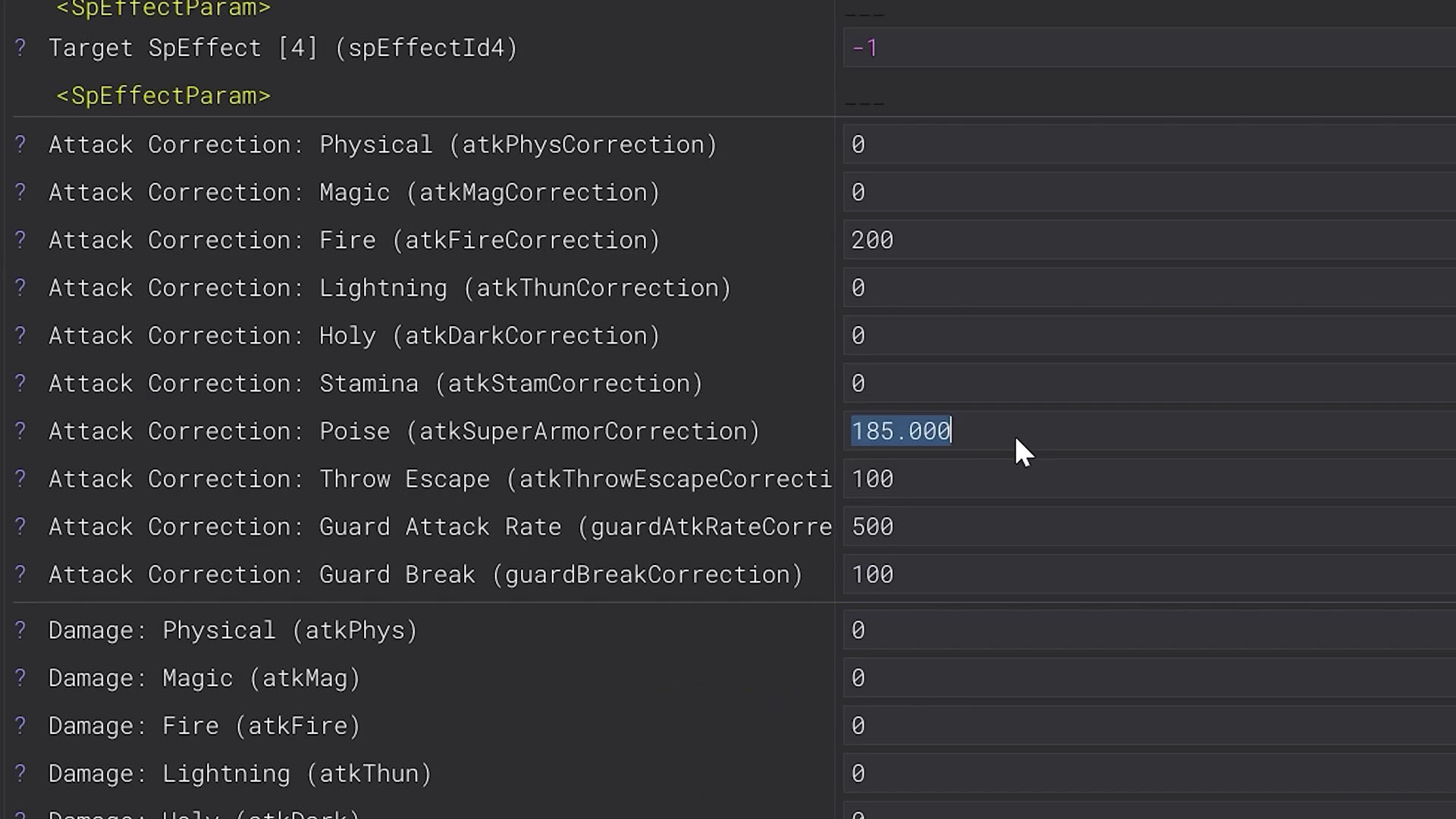Click help icon beside Attack Correction: Fire
This screenshot has width=1456, height=819.
coord(20,240)
